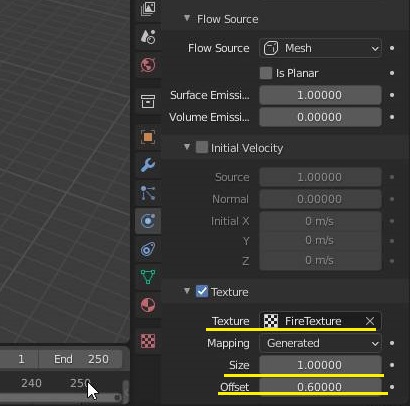Click the Y initial velocity field
The height and width of the screenshot is (406, 410).
pyautogui.click(x=320, y=241)
